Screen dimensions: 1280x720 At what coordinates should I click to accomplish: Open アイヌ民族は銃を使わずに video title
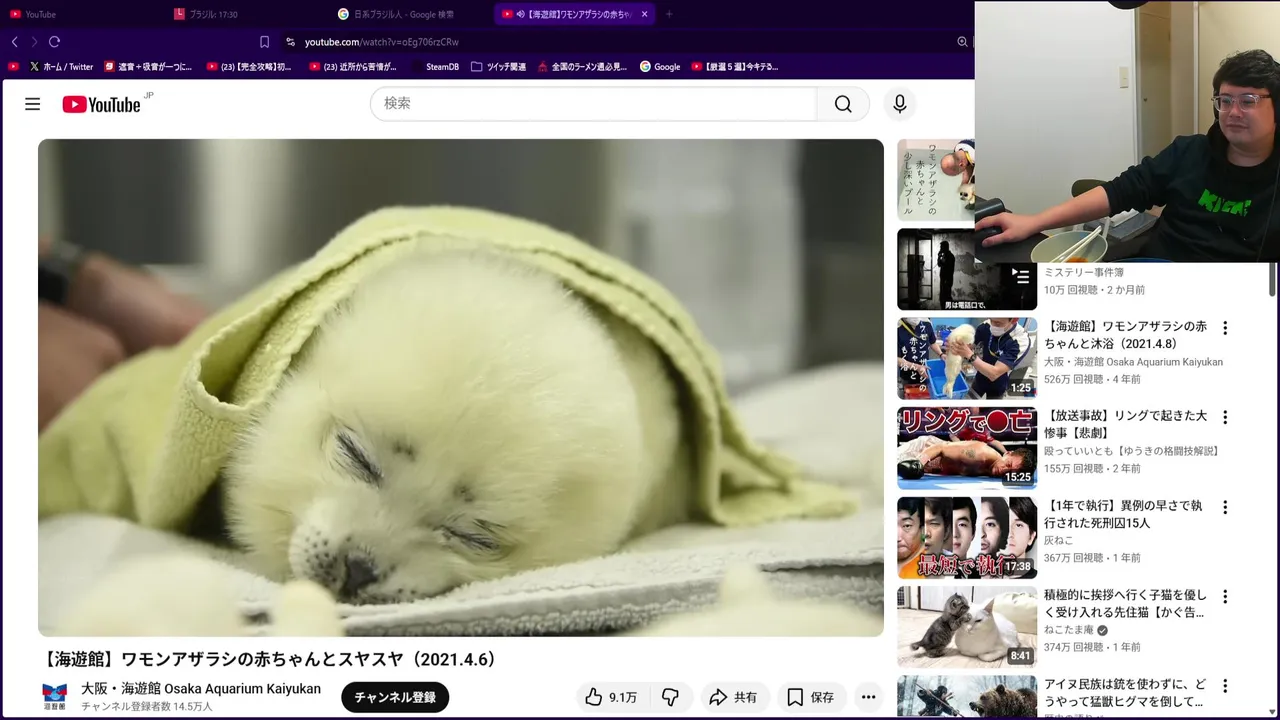[1126, 693]
